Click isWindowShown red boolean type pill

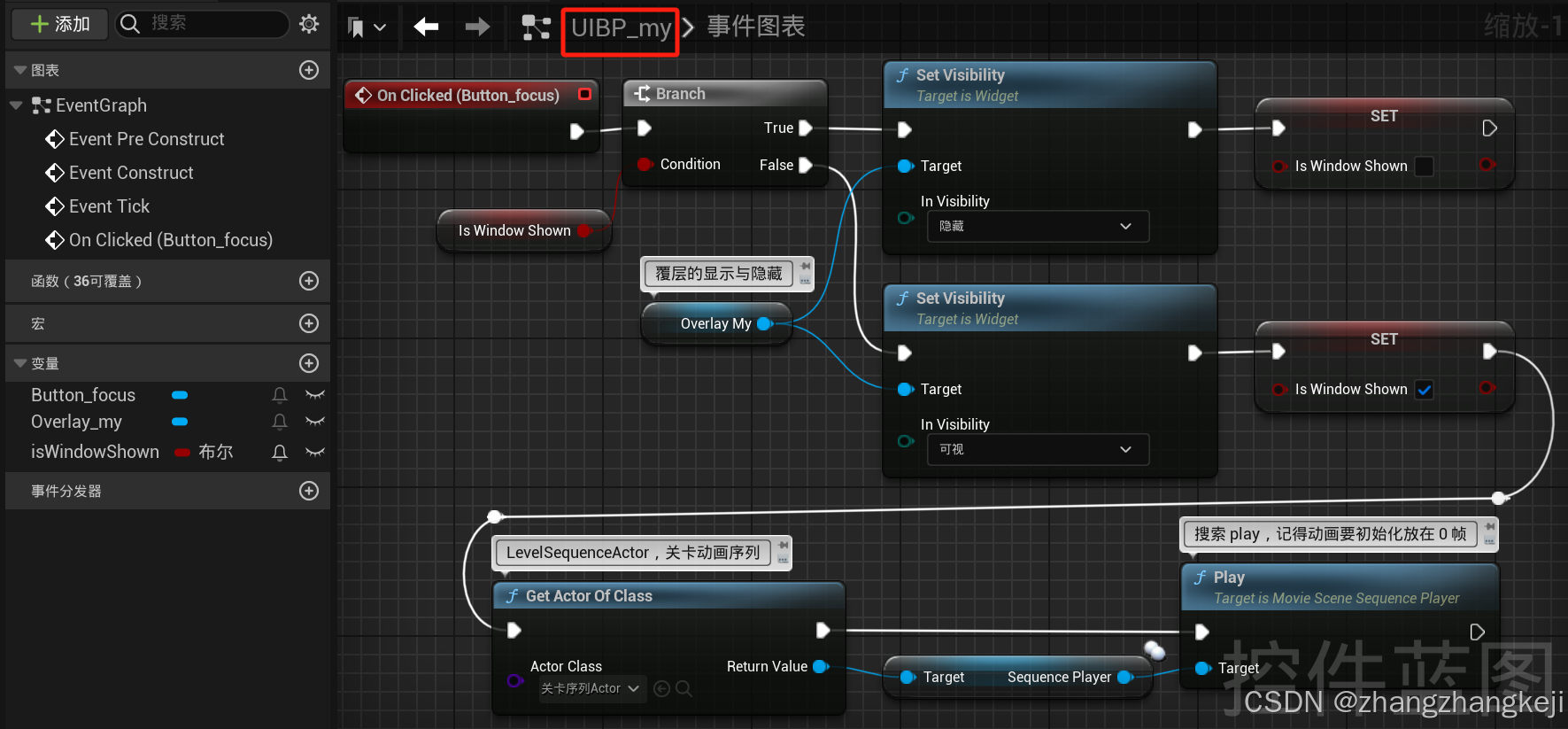182,453
